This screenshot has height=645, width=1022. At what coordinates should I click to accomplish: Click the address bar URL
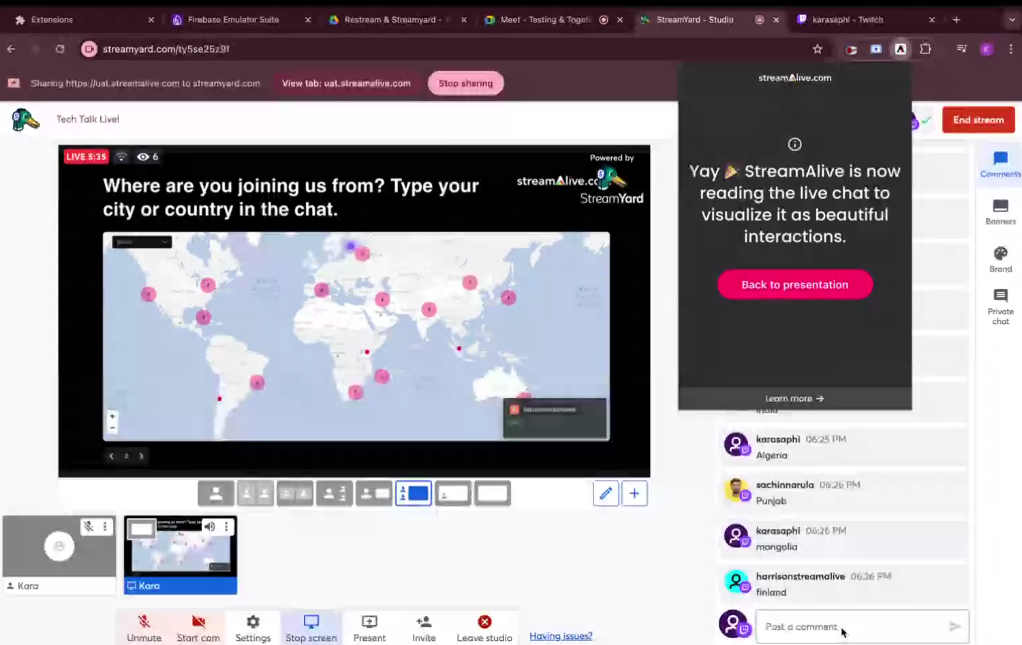[166, 49]
